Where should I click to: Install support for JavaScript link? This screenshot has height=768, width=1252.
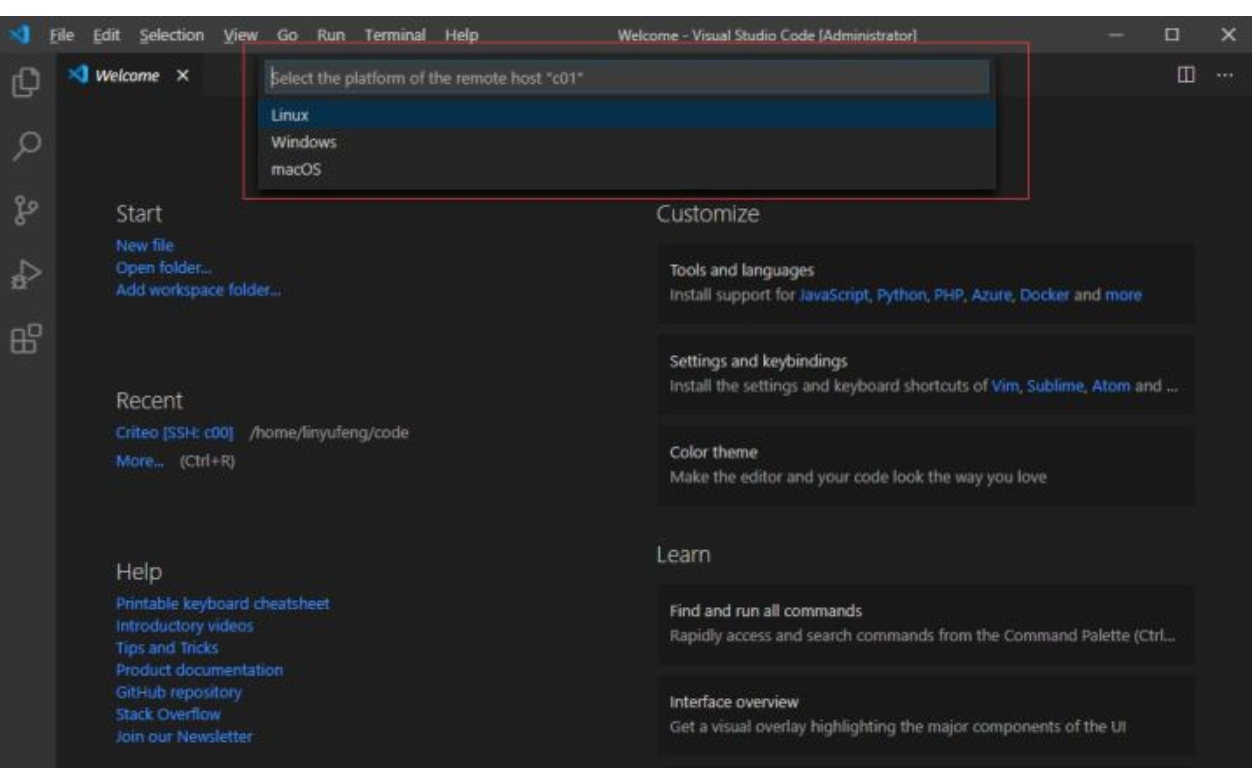[834, 295]
